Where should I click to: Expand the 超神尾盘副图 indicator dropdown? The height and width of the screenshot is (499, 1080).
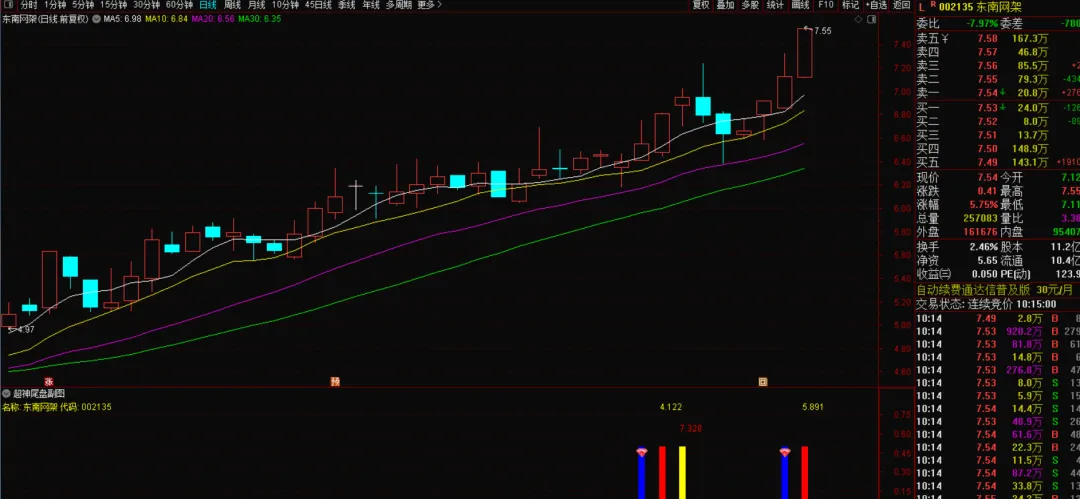click(7, 394)
